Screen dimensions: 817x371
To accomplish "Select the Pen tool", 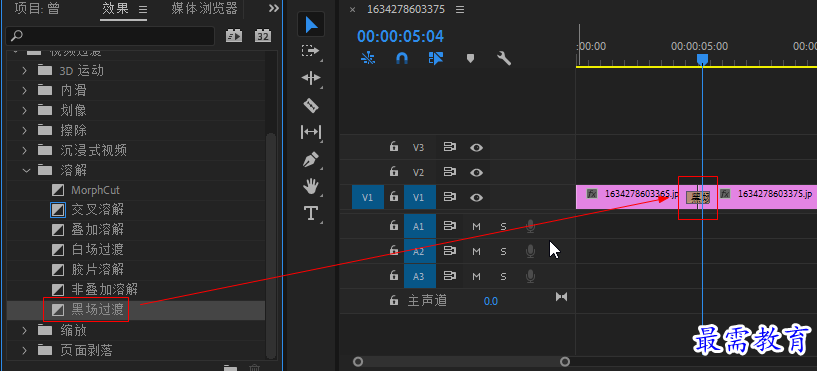I will coord(311,159).
